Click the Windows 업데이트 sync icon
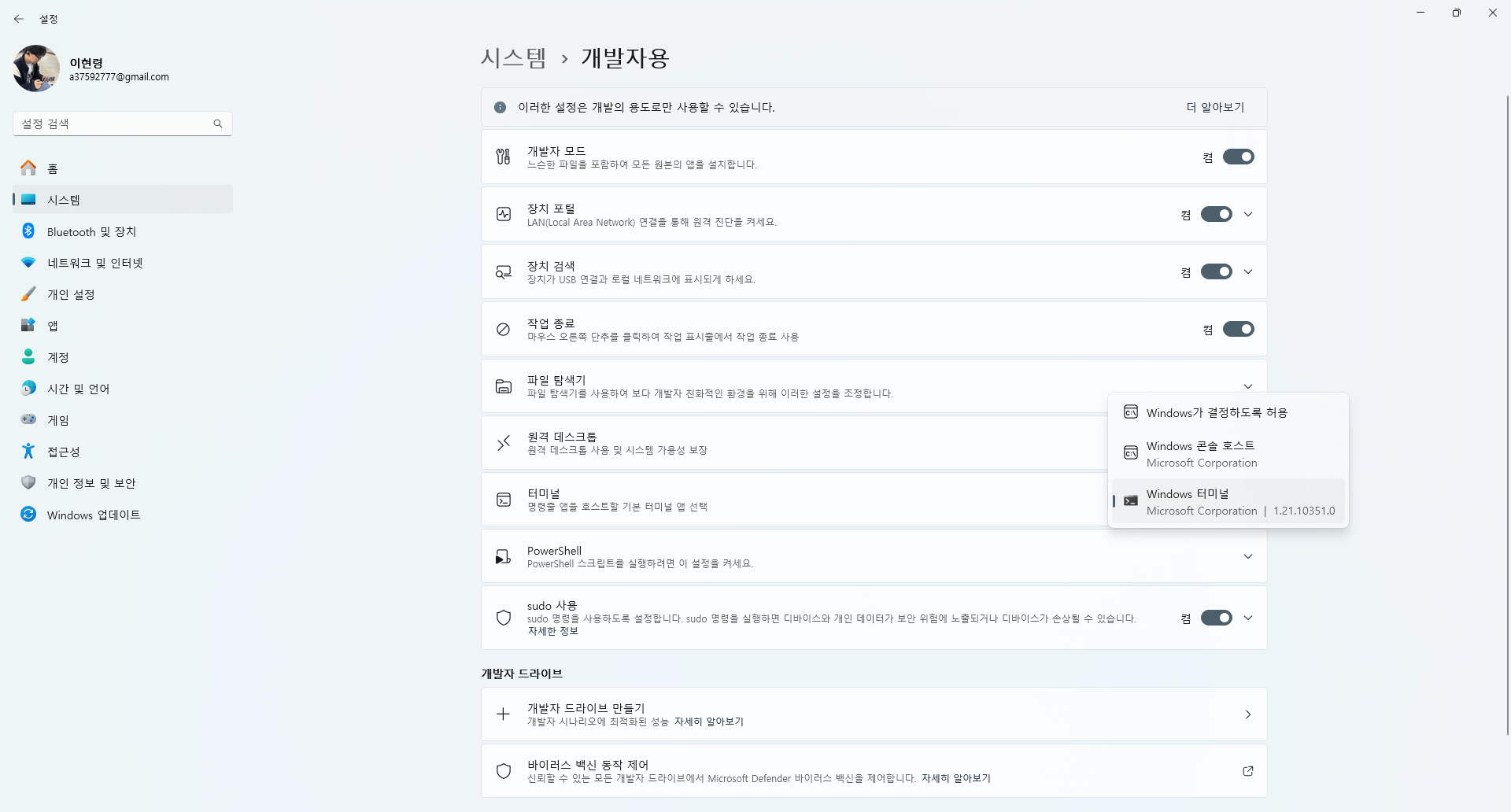 [x=28, y=514]
